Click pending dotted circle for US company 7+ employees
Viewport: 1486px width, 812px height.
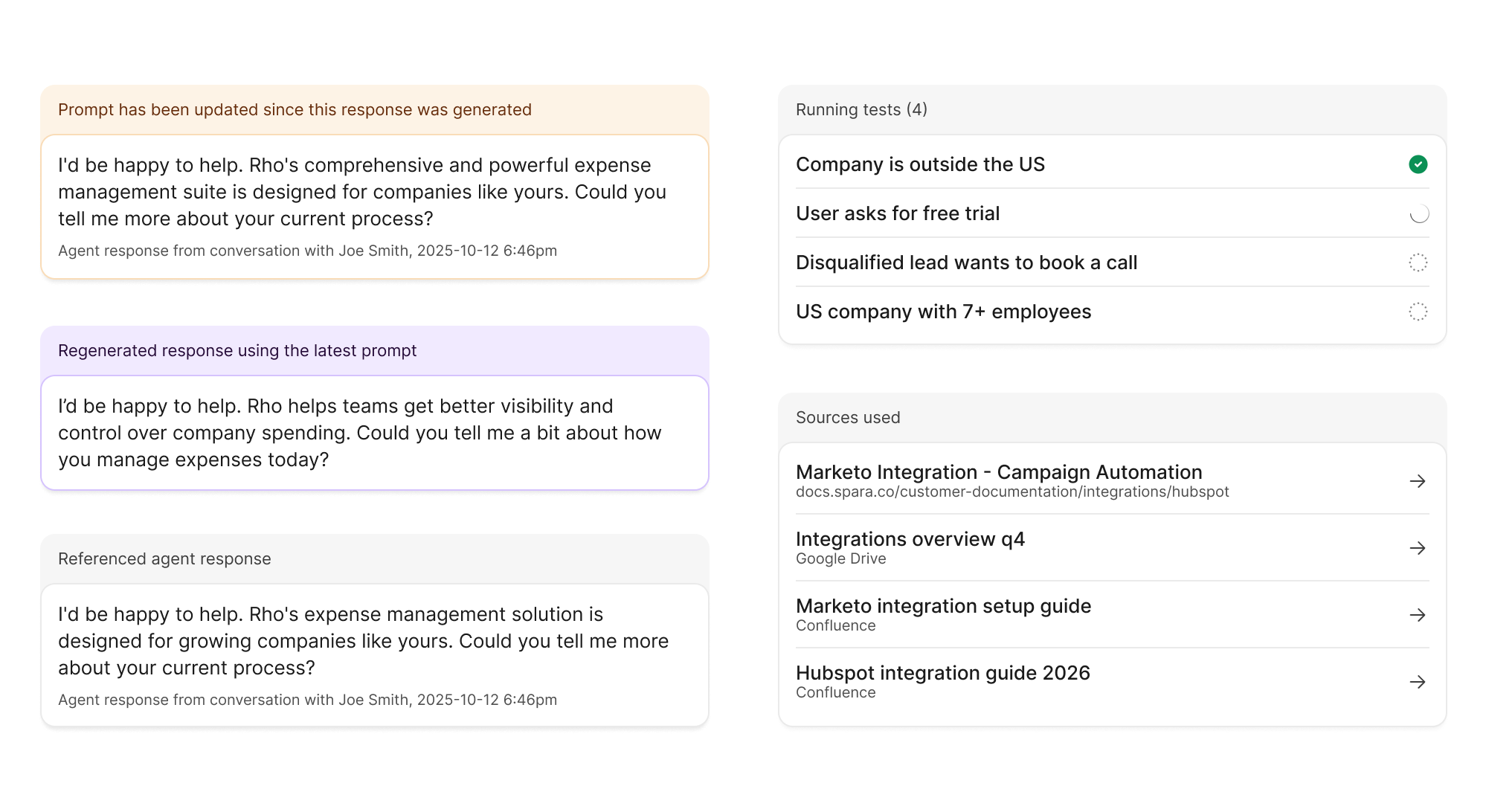1418,312
